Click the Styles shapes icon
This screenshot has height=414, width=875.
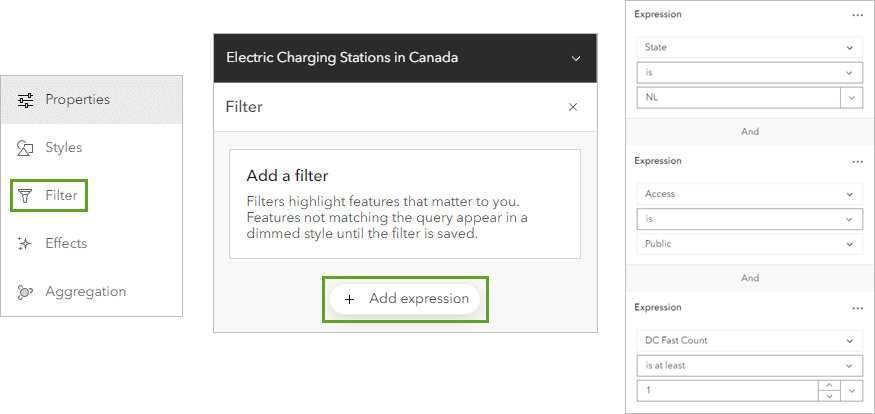(26, 148)
